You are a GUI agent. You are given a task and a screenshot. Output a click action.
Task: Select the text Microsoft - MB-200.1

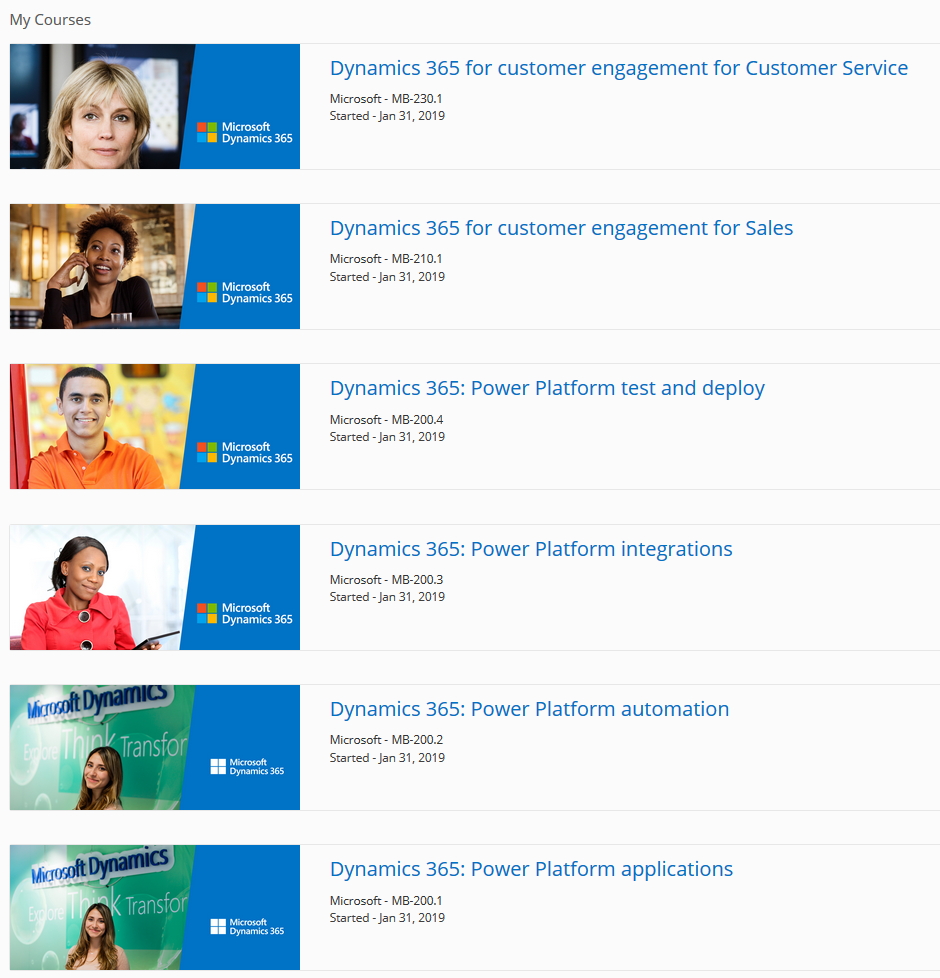pyautogui.click(x=386, y=901)
